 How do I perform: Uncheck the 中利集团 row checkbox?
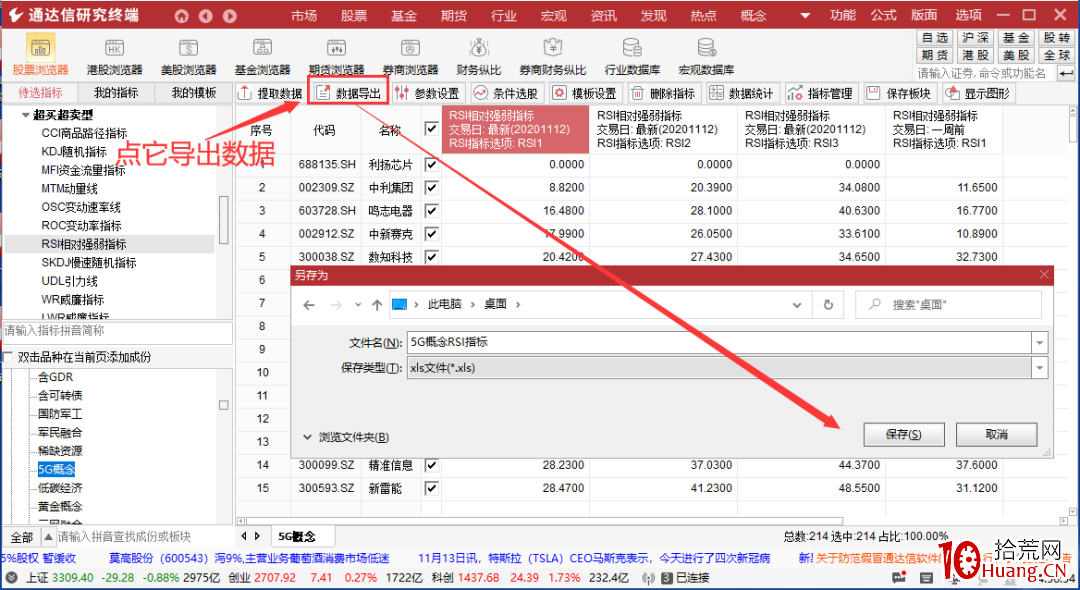(x=432, y=188)
